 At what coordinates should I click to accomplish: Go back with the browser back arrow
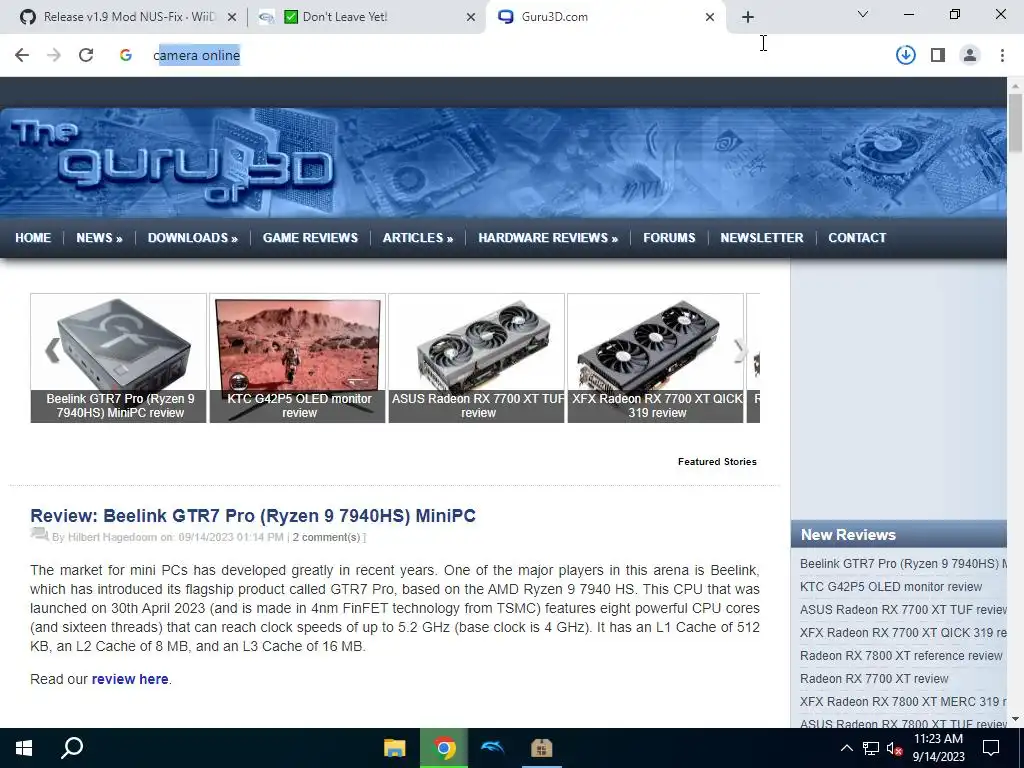click(22, 56)
